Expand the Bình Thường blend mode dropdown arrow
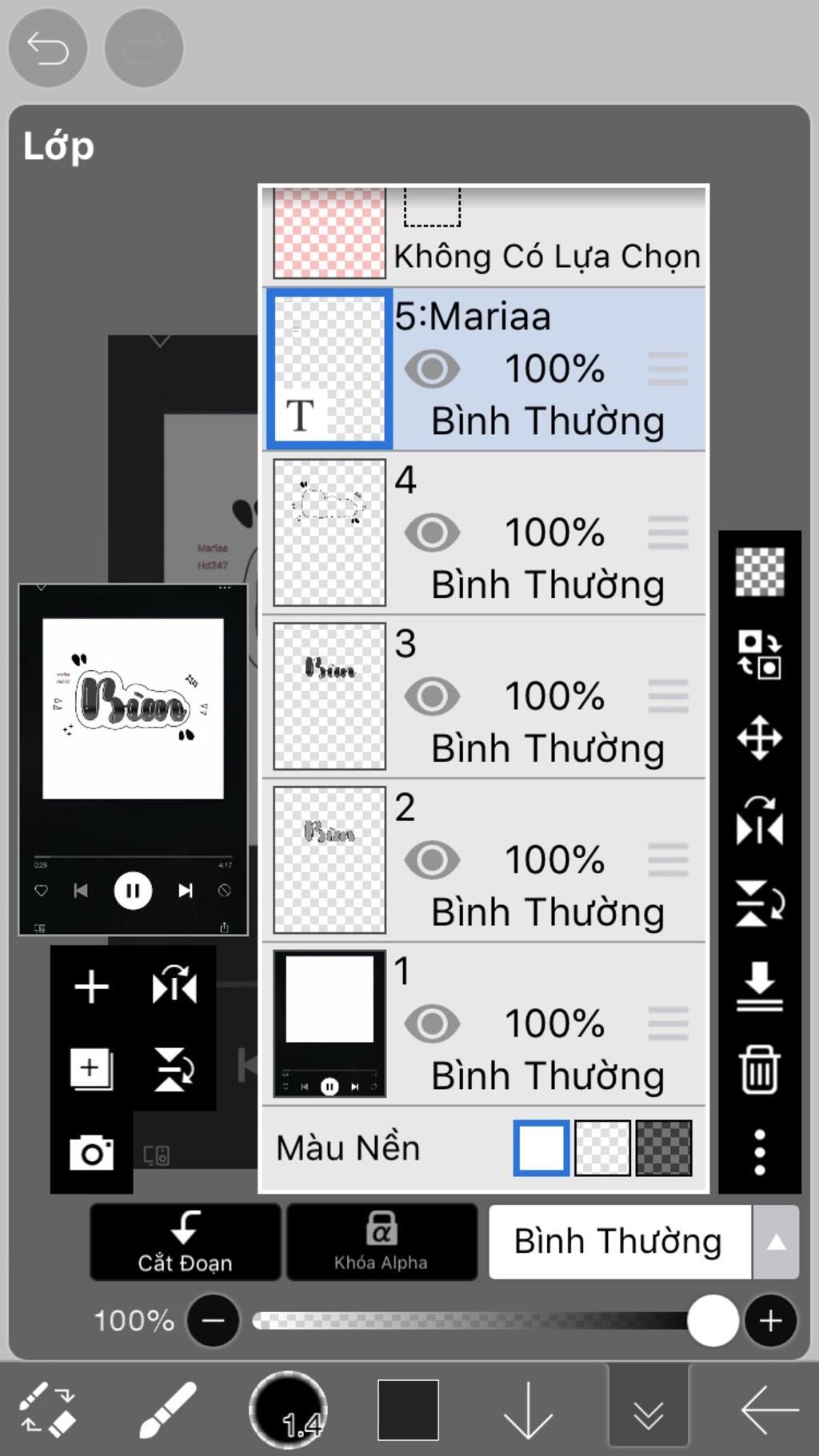This screenshot has height=1456, width=819. (x=776, y=1242)
